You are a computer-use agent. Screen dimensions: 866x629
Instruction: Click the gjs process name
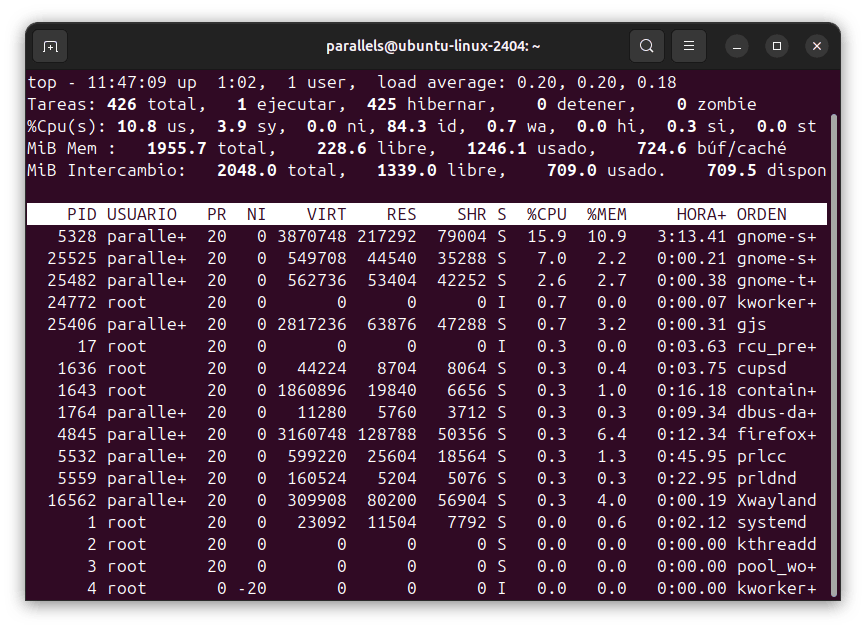(752, 325)
